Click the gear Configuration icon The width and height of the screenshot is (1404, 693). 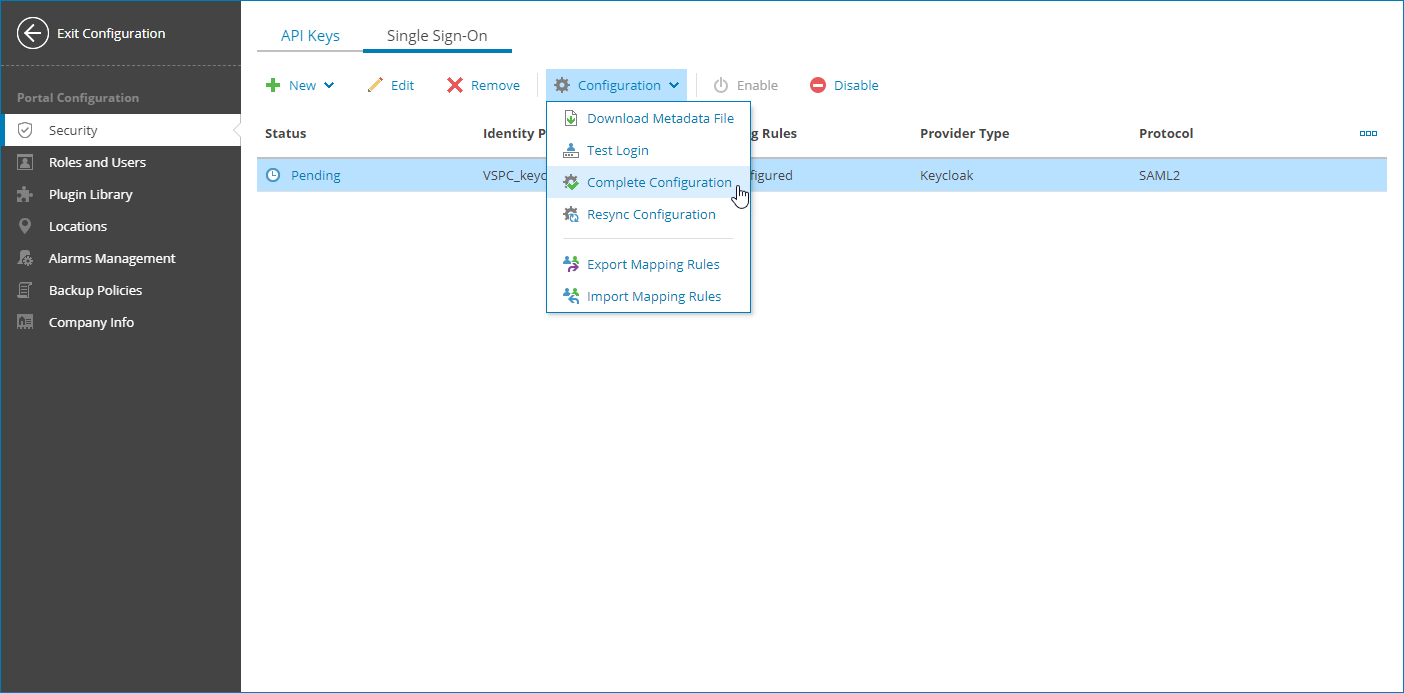561,85
